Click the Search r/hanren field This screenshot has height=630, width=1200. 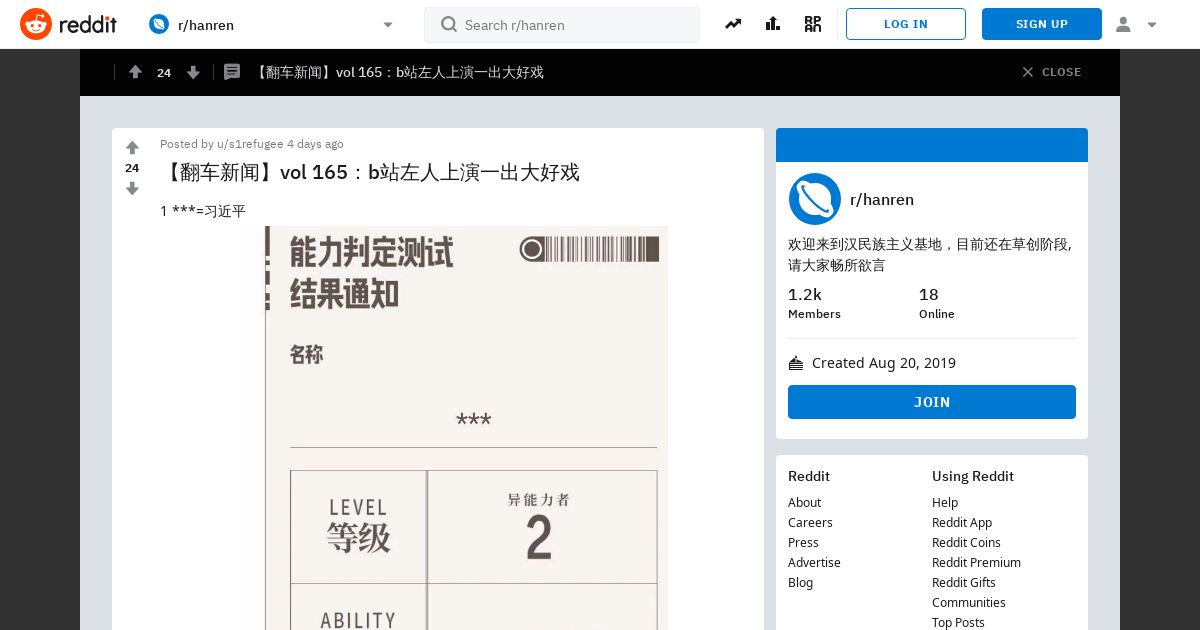pos(562,25)
